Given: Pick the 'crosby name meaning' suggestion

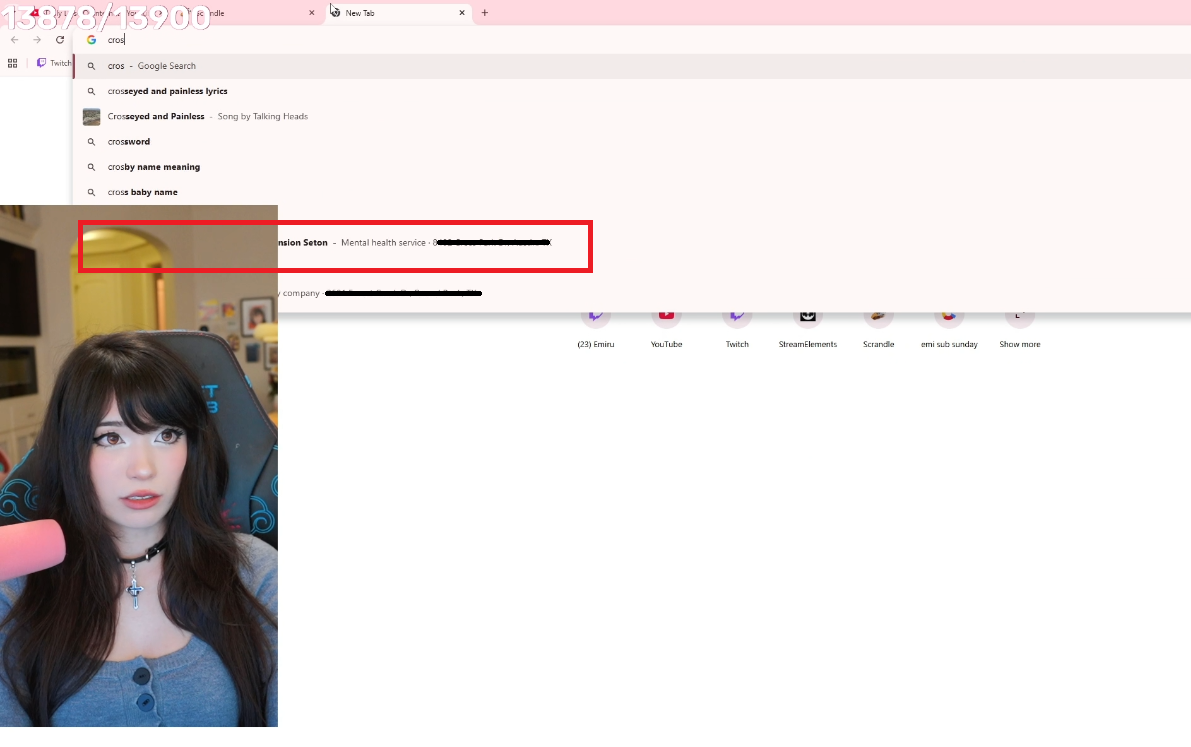Looking at the screenshot, I should point(632,167).
